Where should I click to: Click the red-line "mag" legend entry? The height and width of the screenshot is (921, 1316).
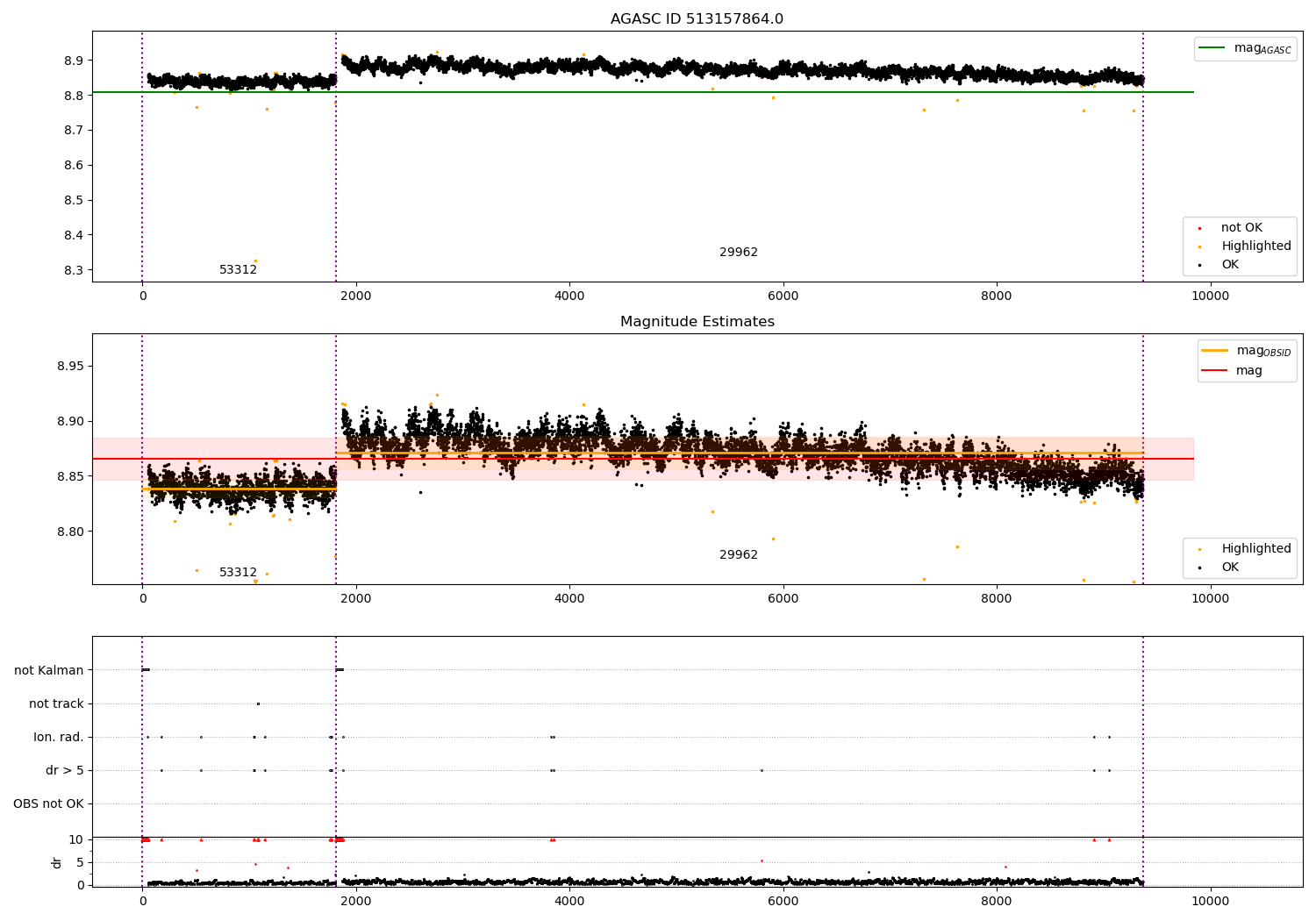1232,371
